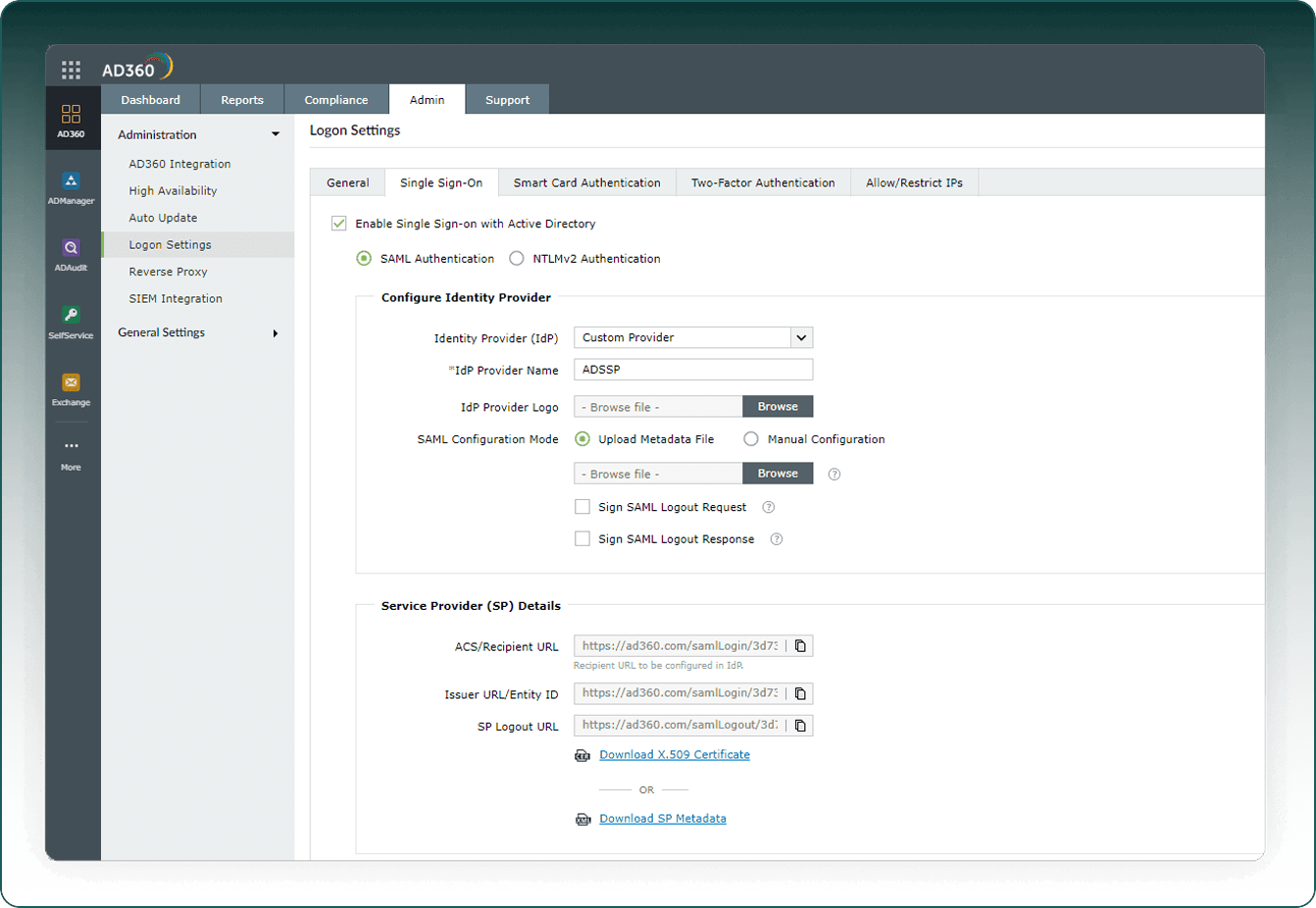Browse for the SAML metadata file
This screenshot has width=1316, height=908.
click(x=778, y=474)
